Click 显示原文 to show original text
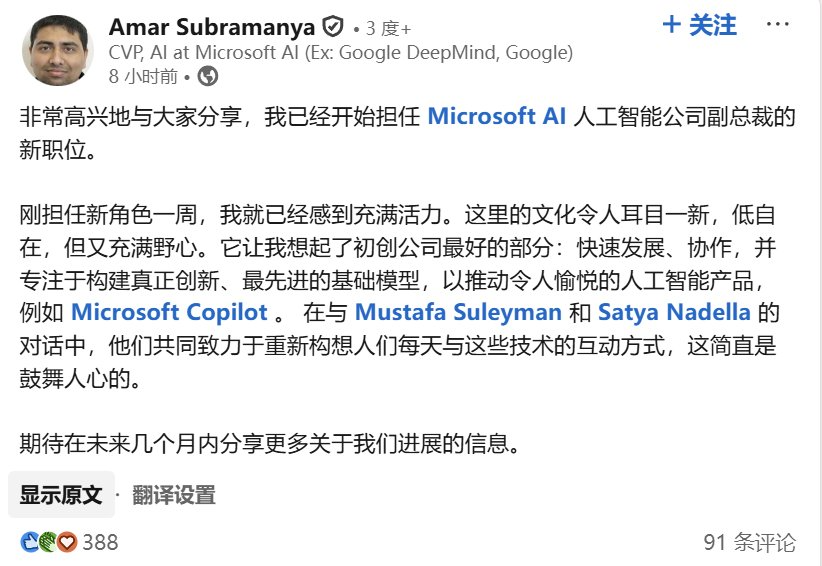This screenshot has height=566, width=822. point(61,495)
